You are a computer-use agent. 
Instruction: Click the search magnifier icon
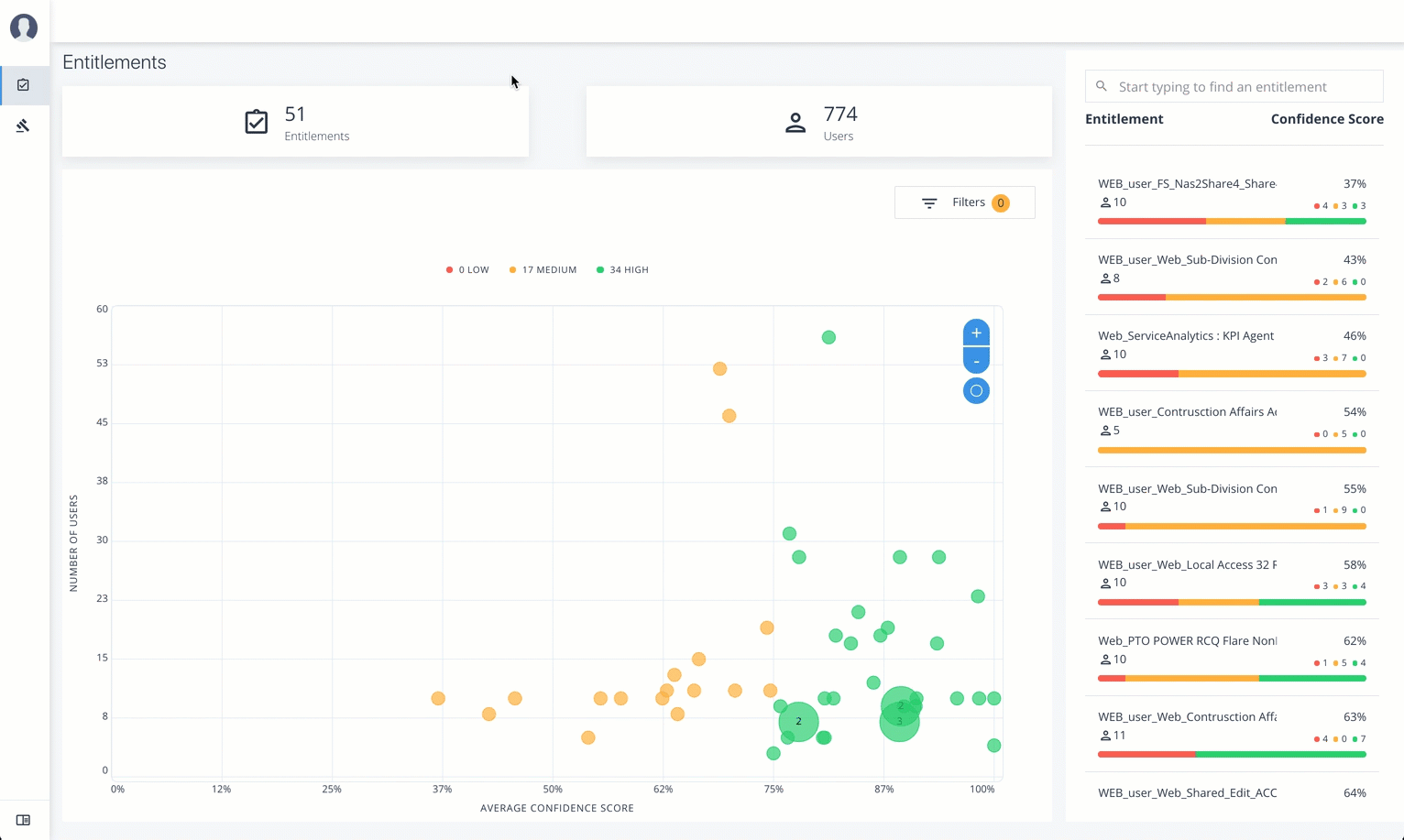pos(1102,86)
